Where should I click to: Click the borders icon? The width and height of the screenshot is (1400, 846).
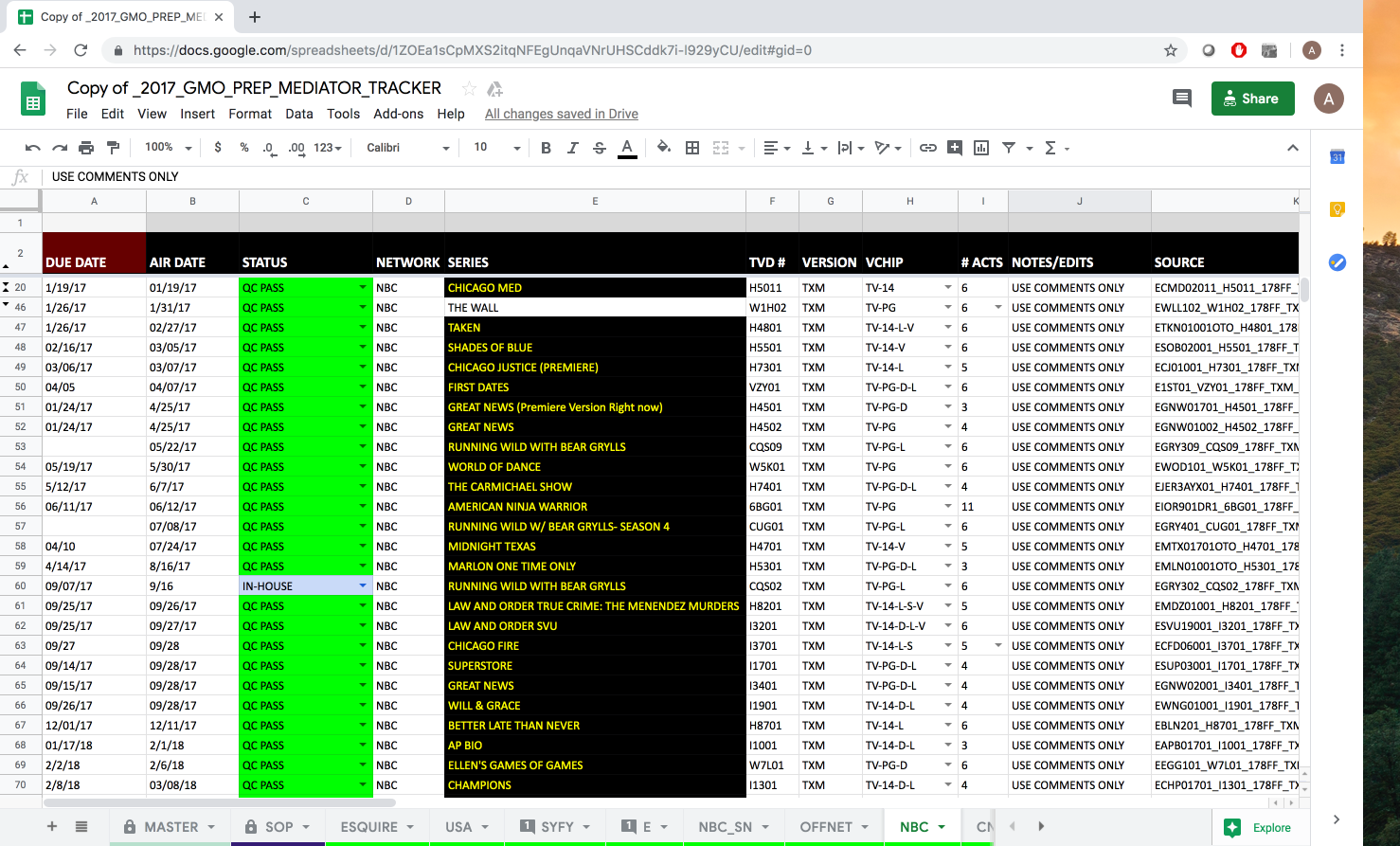pos(692,148)
